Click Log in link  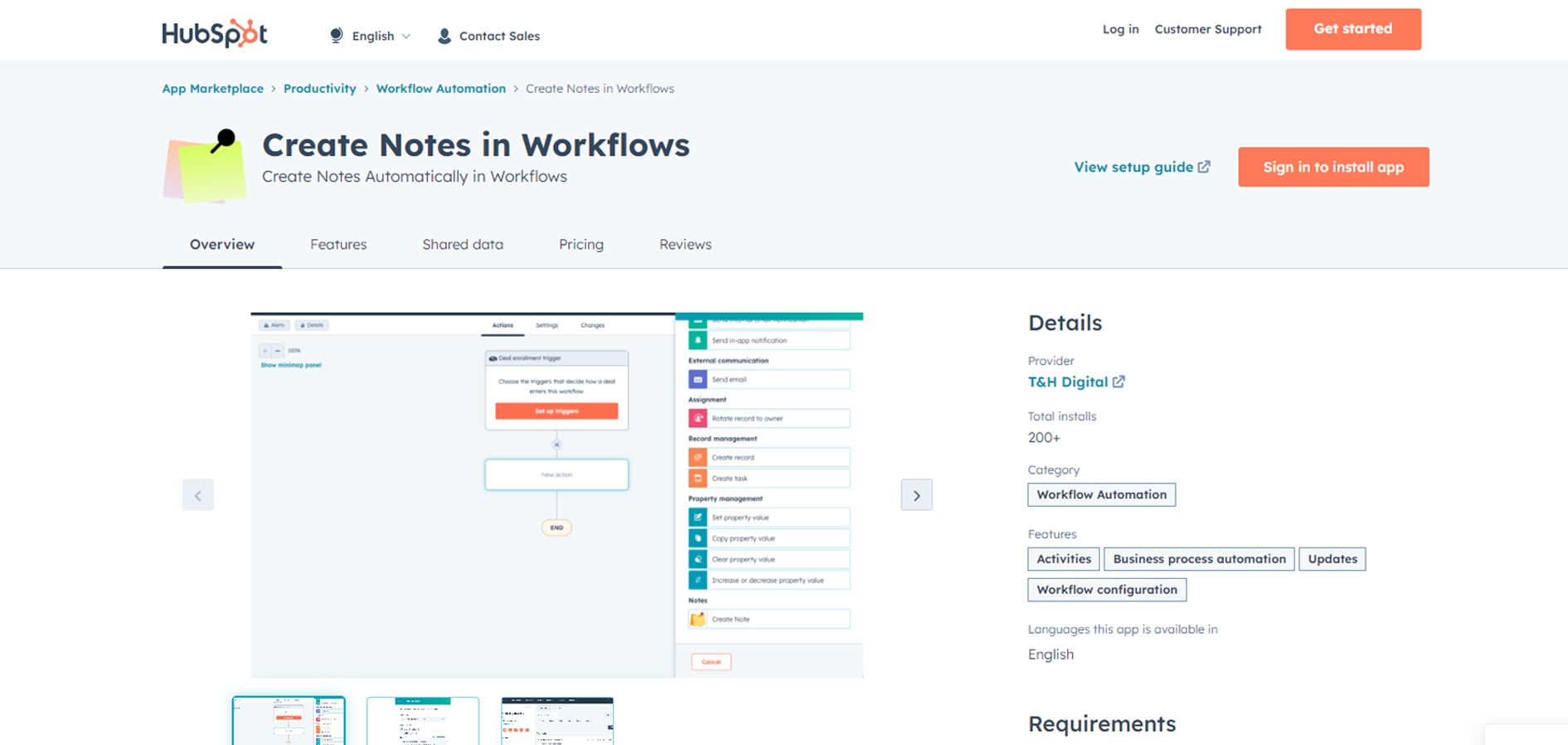[1120, 29]
